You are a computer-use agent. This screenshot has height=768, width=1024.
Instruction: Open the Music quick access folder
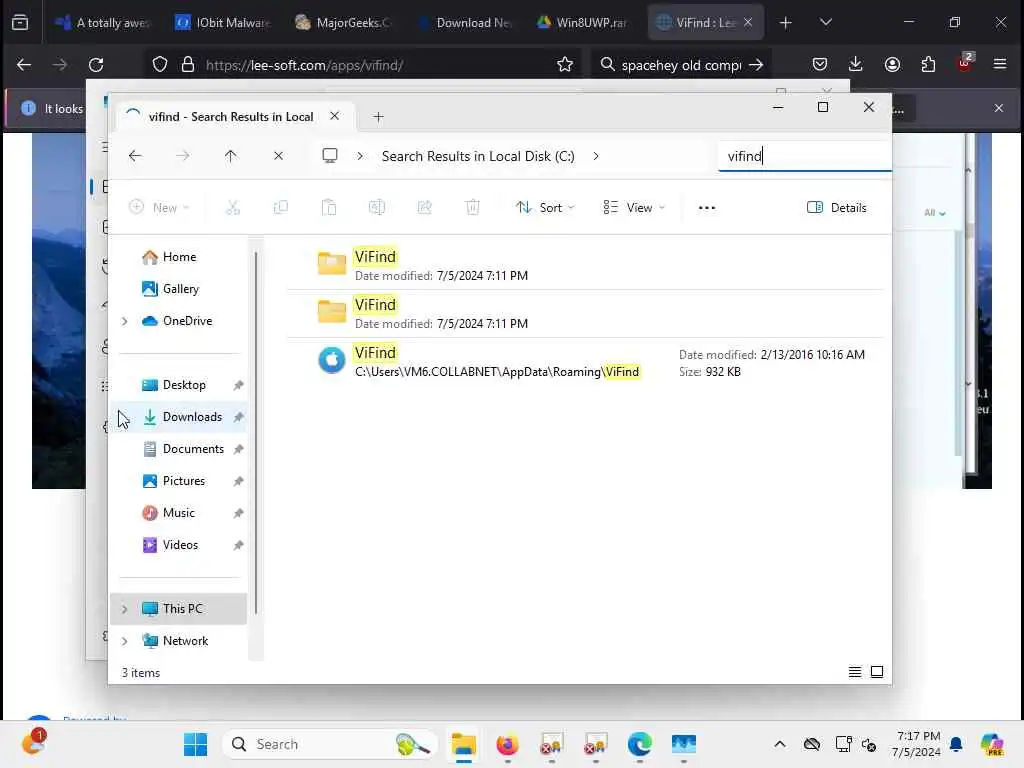[x=180, y=513]
